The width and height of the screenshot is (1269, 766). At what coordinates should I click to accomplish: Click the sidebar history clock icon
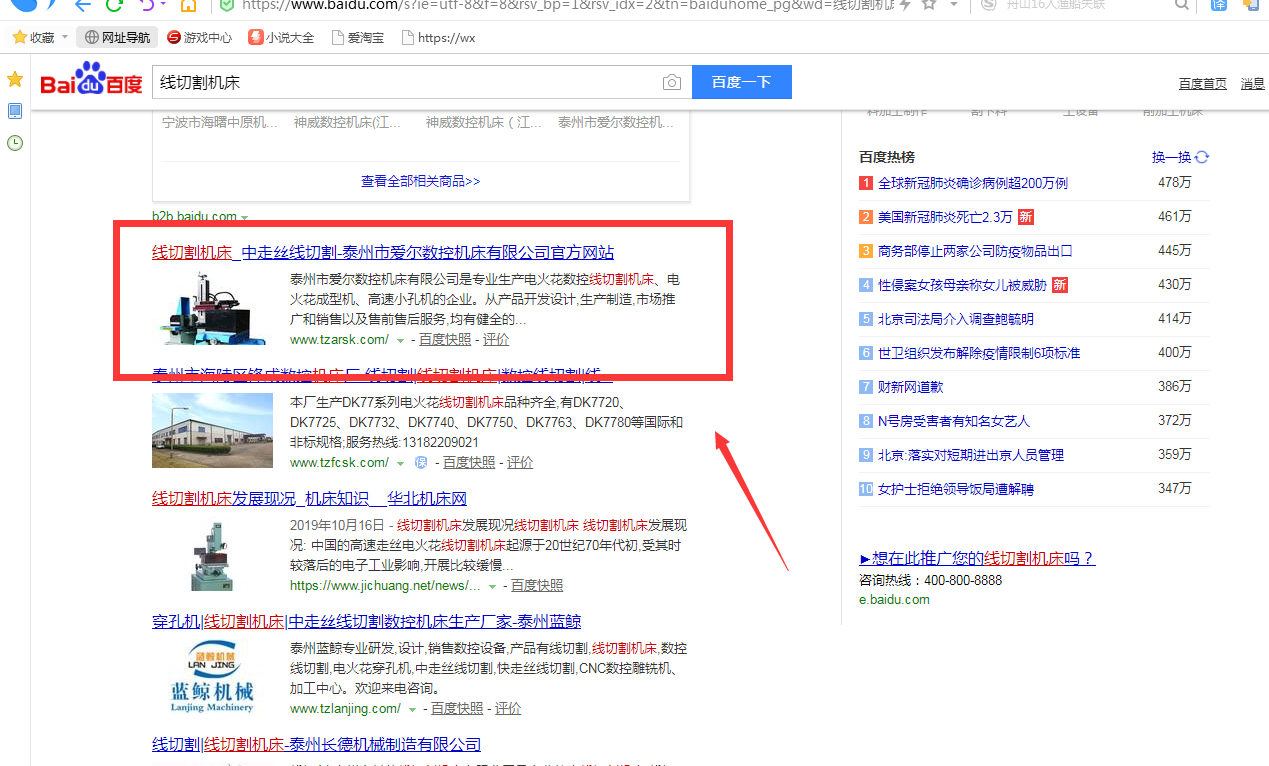click(x=15, y=143)
